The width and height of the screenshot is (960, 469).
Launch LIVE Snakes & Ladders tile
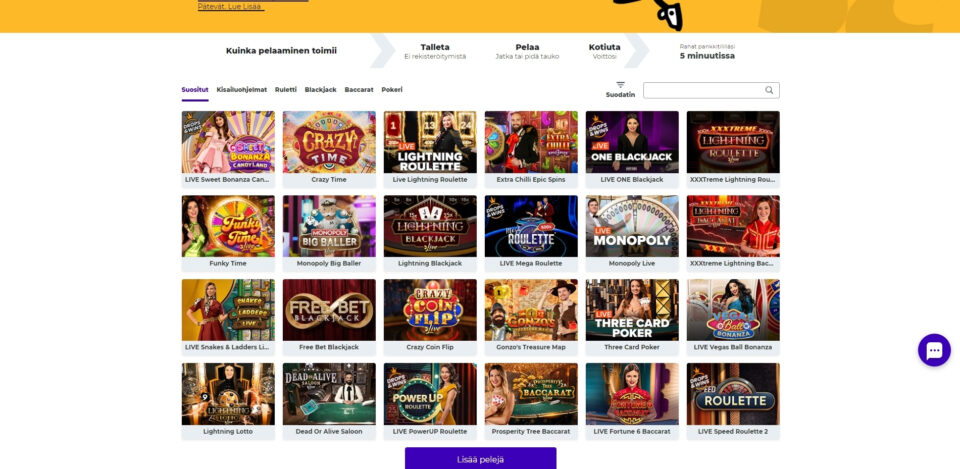pos(228,310)
